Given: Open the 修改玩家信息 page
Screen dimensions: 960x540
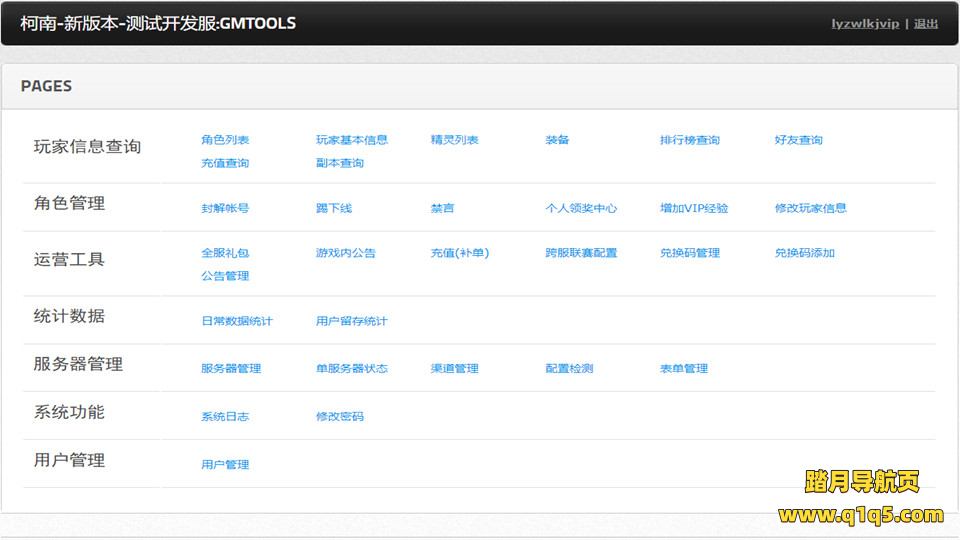Looking at the screenshot, I should [x=811, y=208].
